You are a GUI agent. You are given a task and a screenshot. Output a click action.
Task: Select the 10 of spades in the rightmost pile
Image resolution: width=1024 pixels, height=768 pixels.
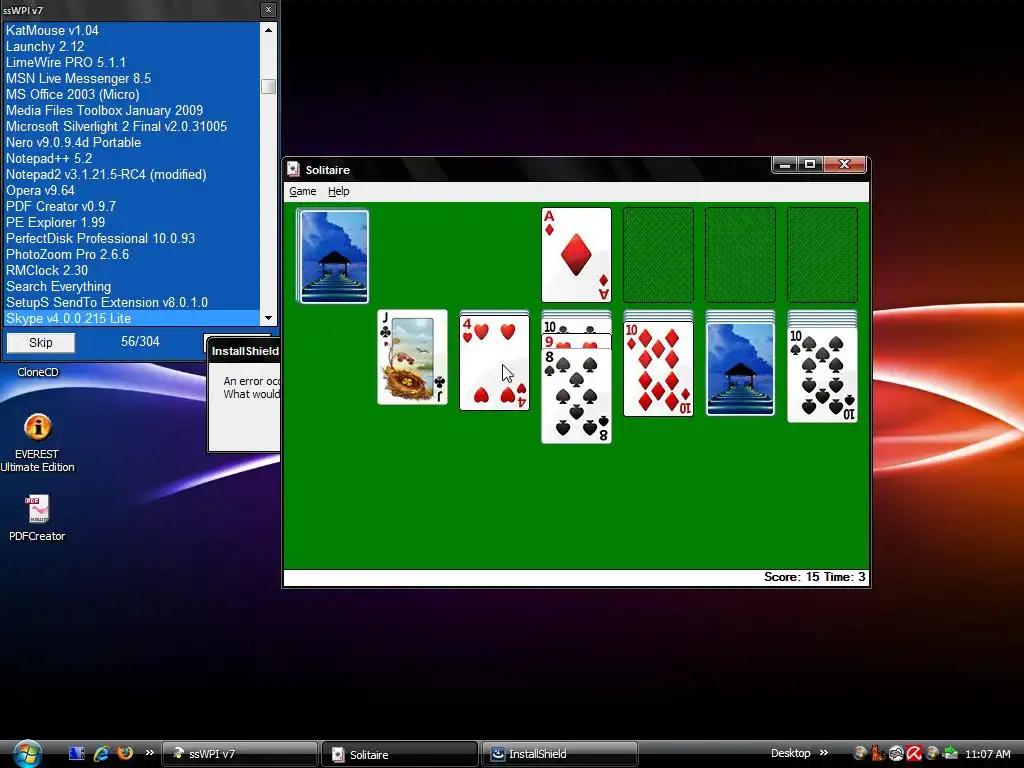point(822,375)
